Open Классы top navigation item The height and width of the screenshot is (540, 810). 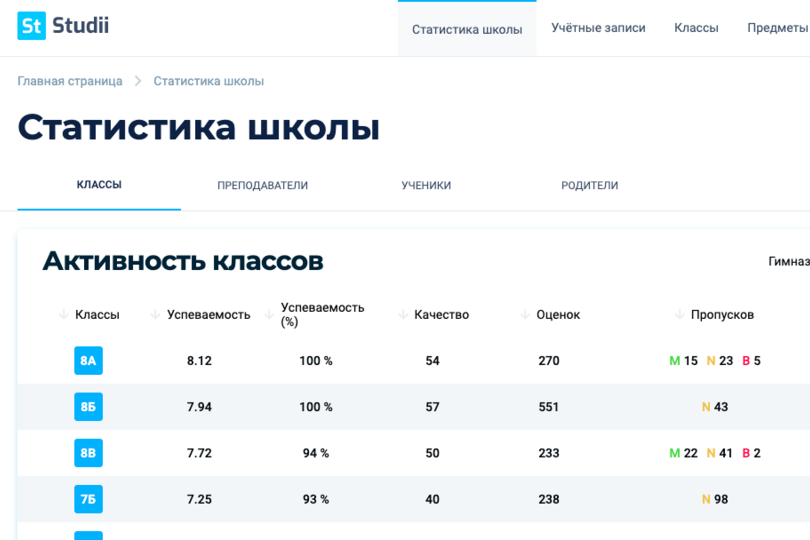click(x=696, y=28)
